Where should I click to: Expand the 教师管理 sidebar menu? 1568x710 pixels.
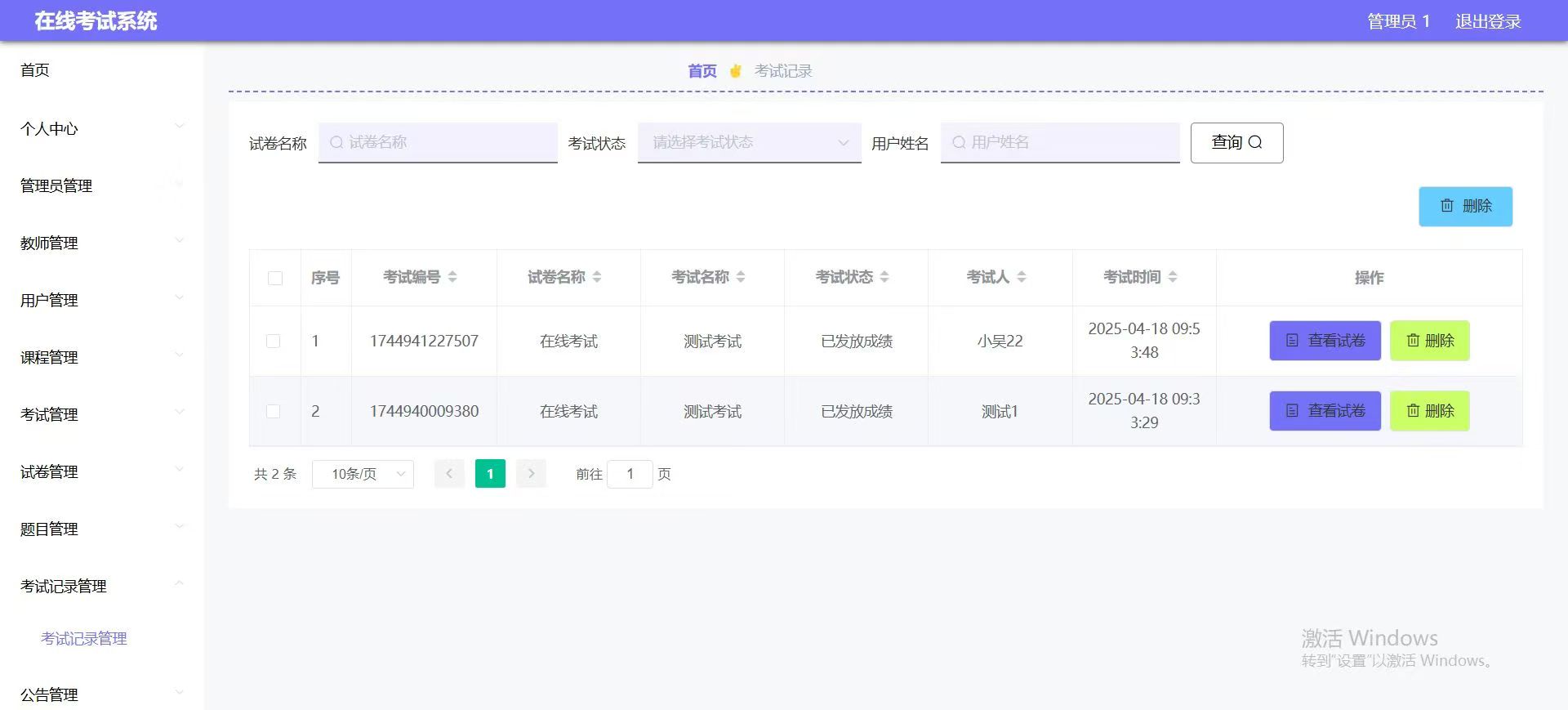pos(101,243)
